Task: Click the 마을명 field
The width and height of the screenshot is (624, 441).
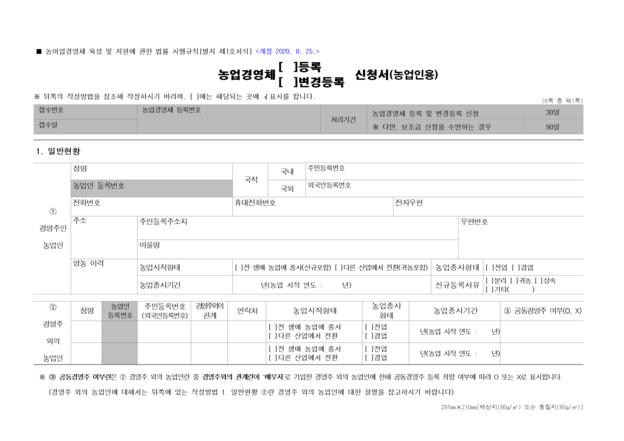Action: tap(298, 249)
